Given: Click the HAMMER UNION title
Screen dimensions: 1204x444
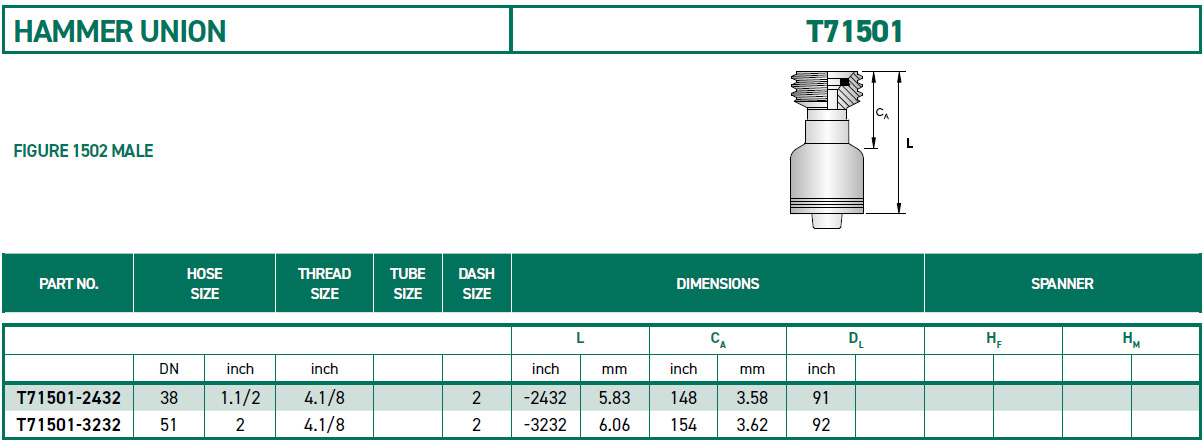Looking at the screenshot, I should tap(120, 31).
